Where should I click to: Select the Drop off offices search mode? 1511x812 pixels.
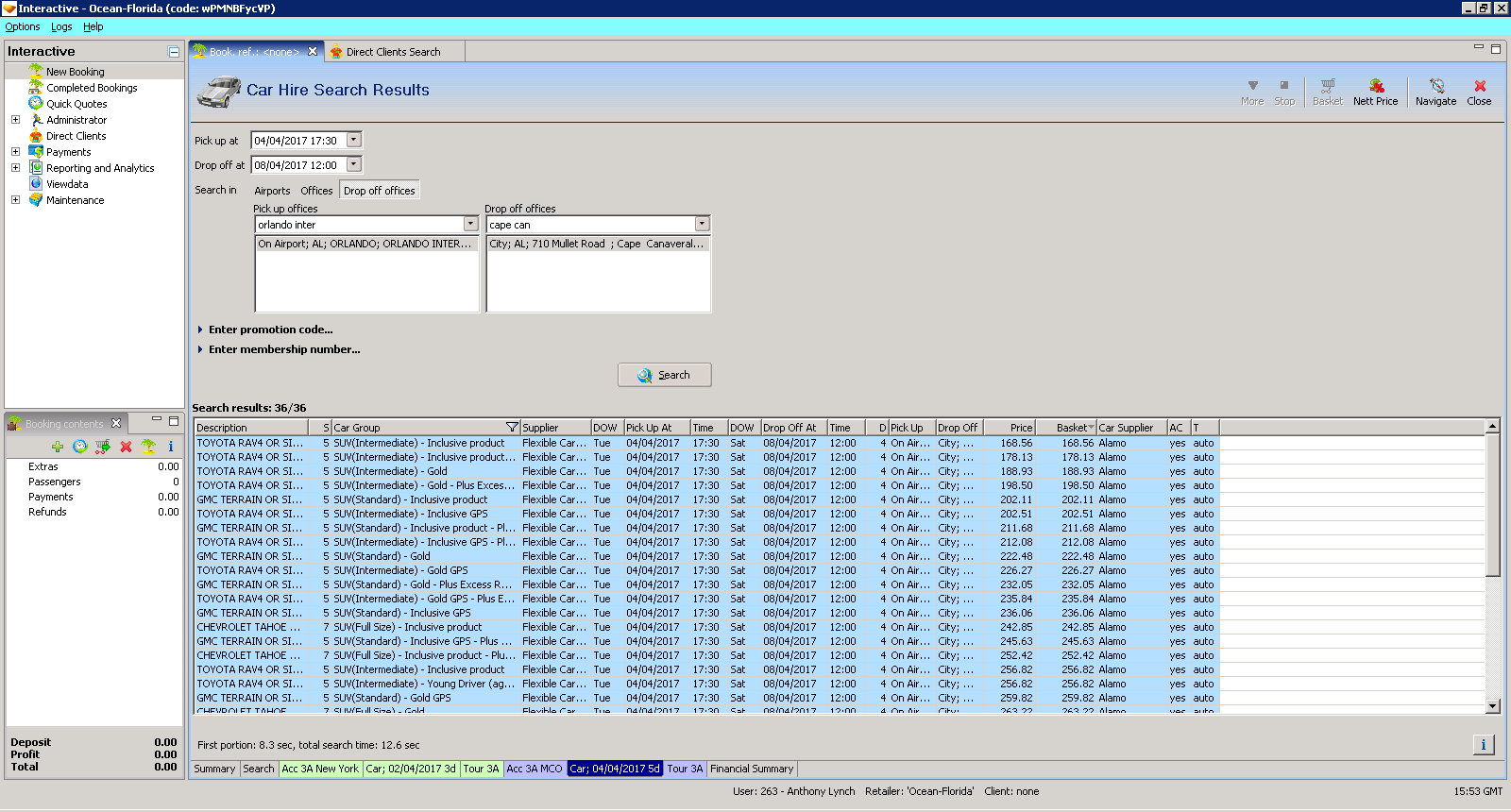click(x=379, y=191)
